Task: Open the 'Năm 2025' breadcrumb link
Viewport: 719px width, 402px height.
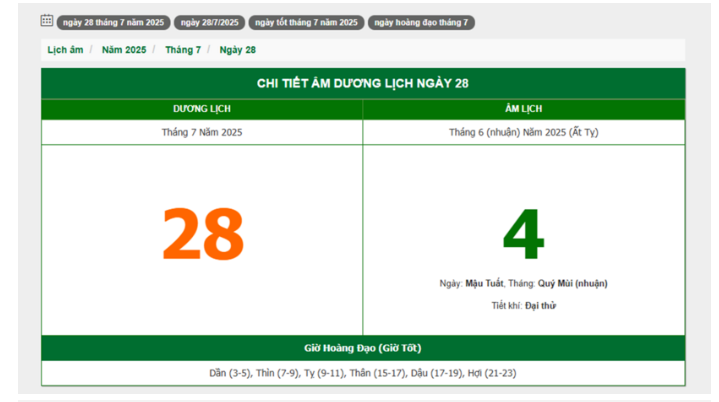Action: click(123, 50)
